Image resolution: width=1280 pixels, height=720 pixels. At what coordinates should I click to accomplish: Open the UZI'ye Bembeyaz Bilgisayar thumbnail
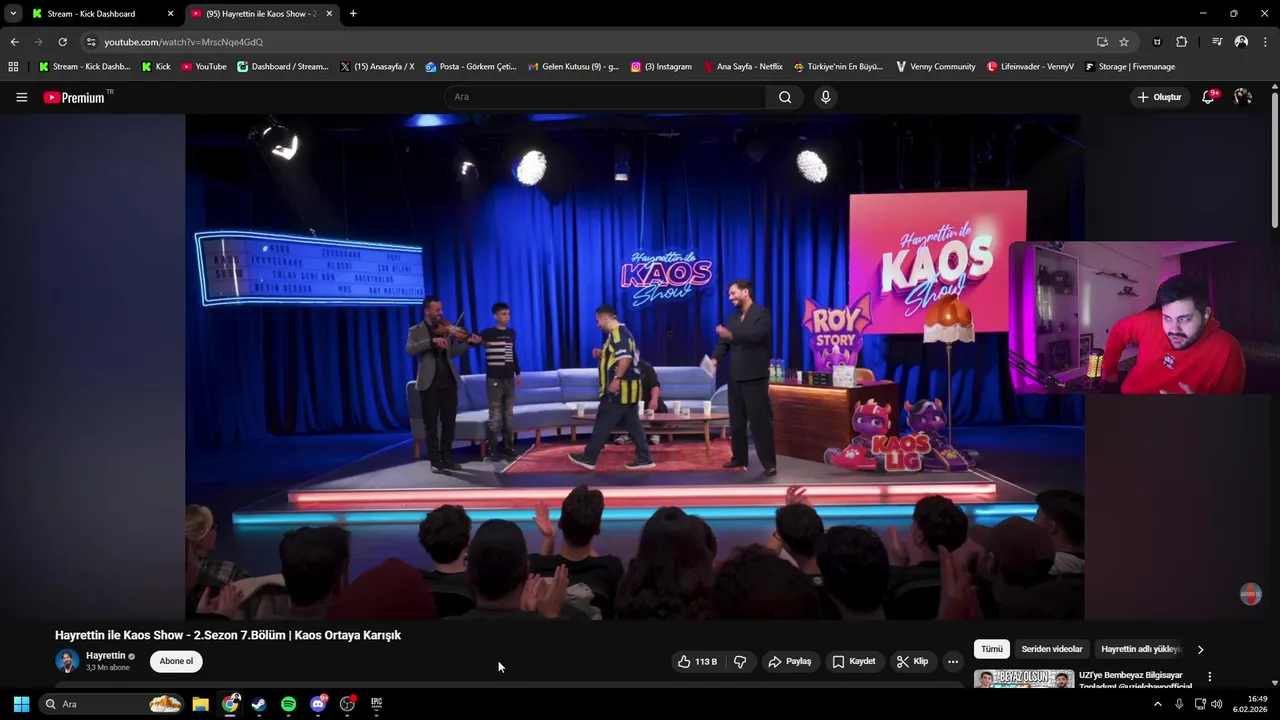coord(1024,679)
